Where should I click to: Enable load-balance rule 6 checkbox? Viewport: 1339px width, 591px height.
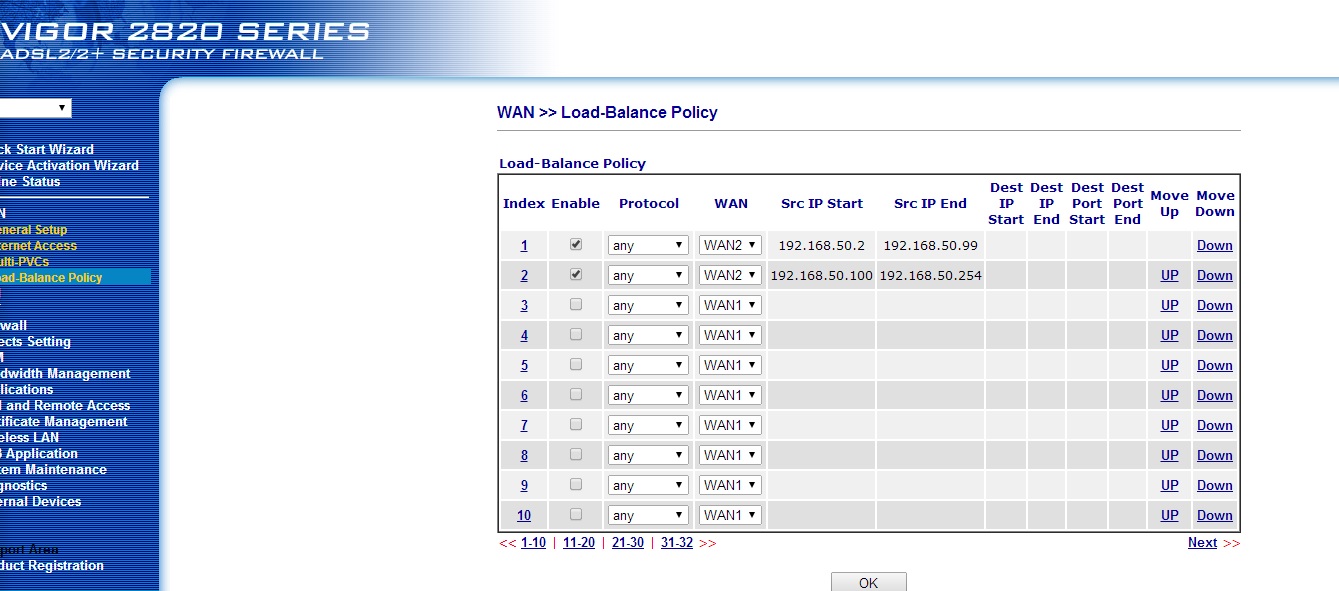pyautogui.click(x=576, y=394)
